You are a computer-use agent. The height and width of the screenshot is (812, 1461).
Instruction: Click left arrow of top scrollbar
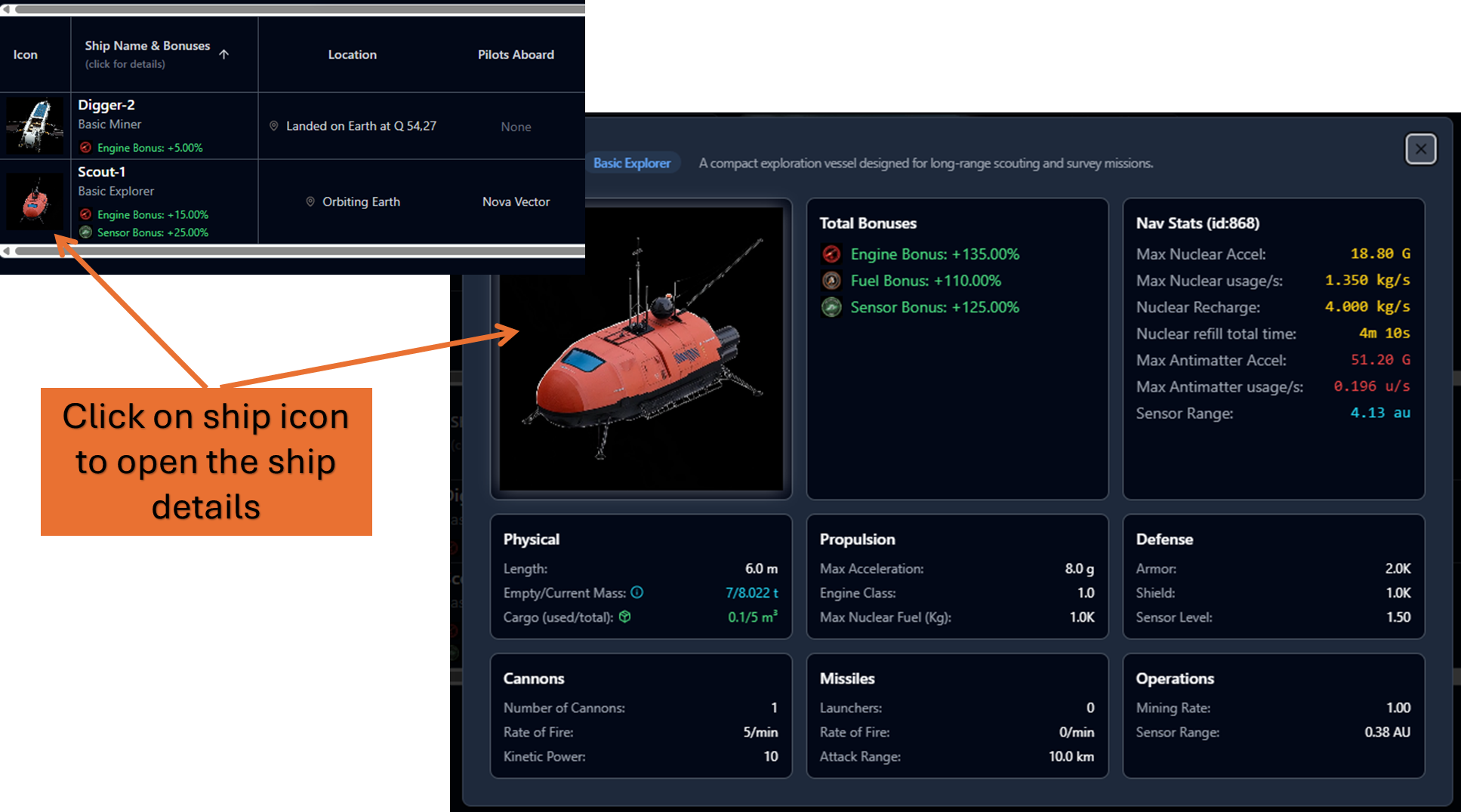coord(7,9)
